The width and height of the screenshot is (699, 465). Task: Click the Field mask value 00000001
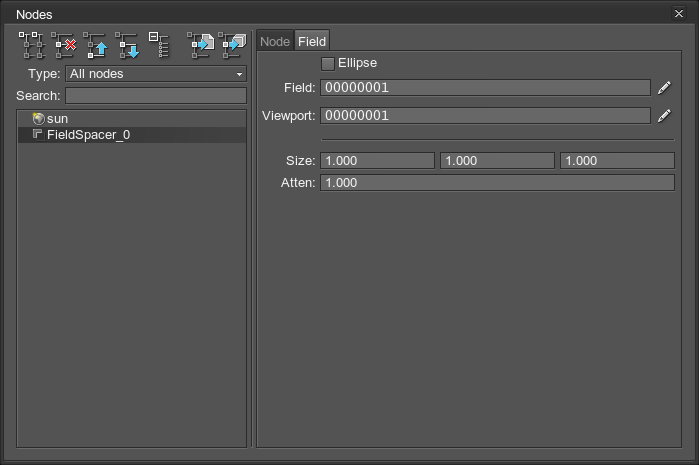point(485,88)
